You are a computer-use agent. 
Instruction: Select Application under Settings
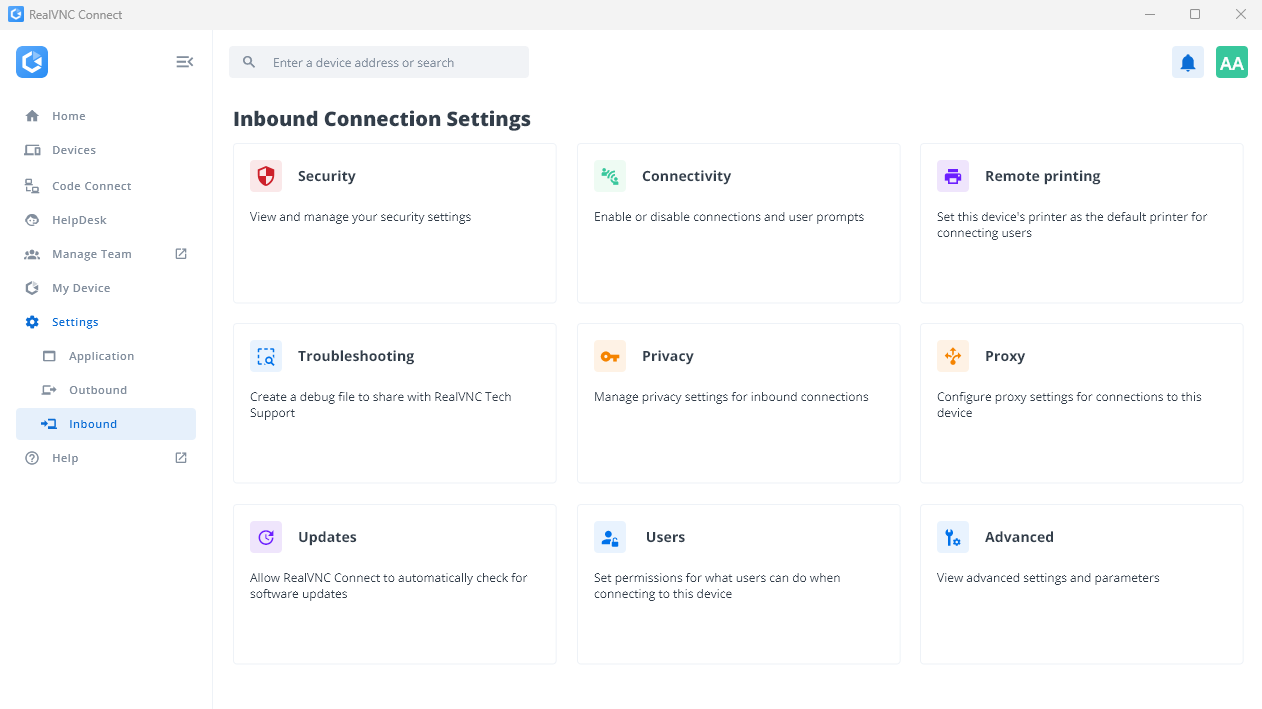coord(101,356)
